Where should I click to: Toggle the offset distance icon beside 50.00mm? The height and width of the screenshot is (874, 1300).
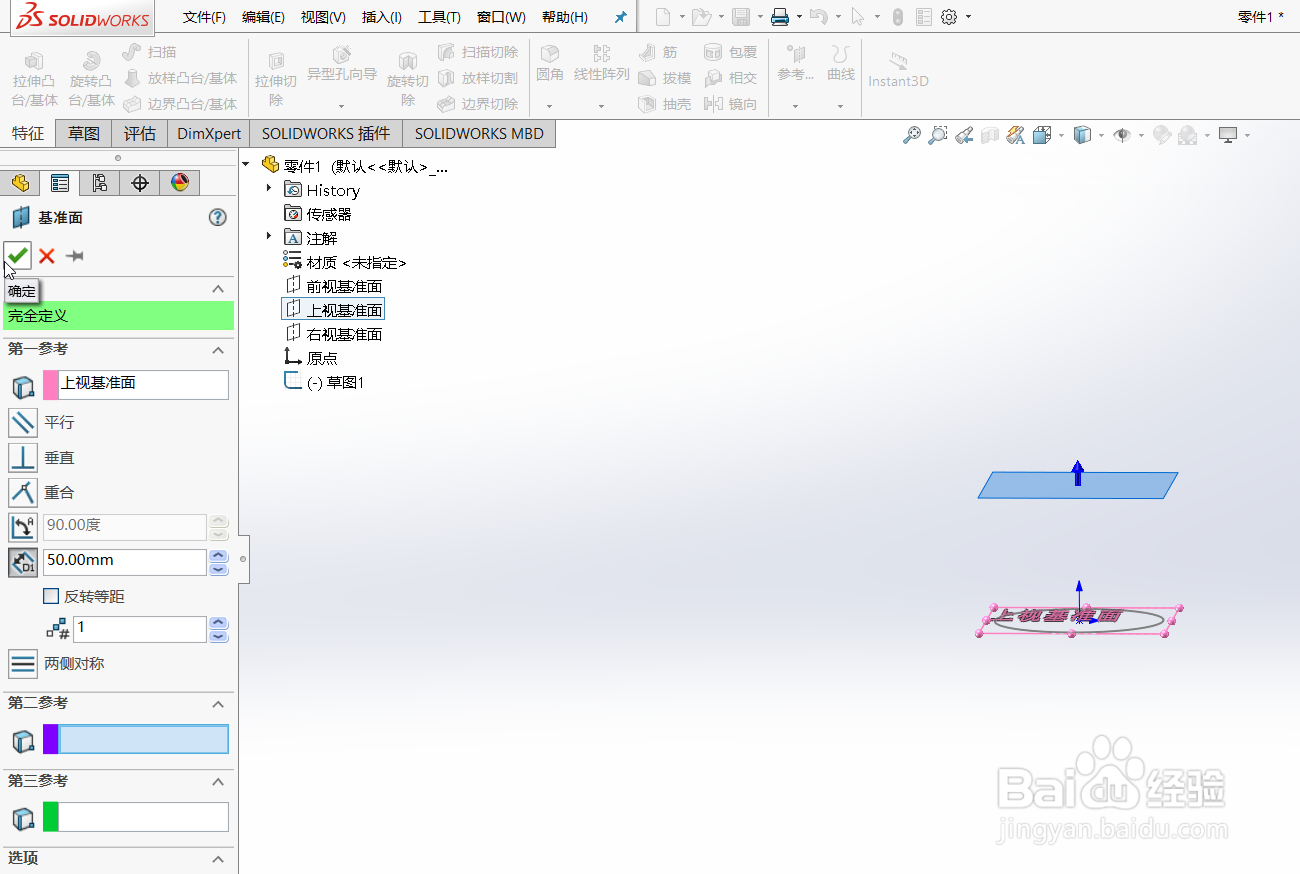tap(23, 562)
